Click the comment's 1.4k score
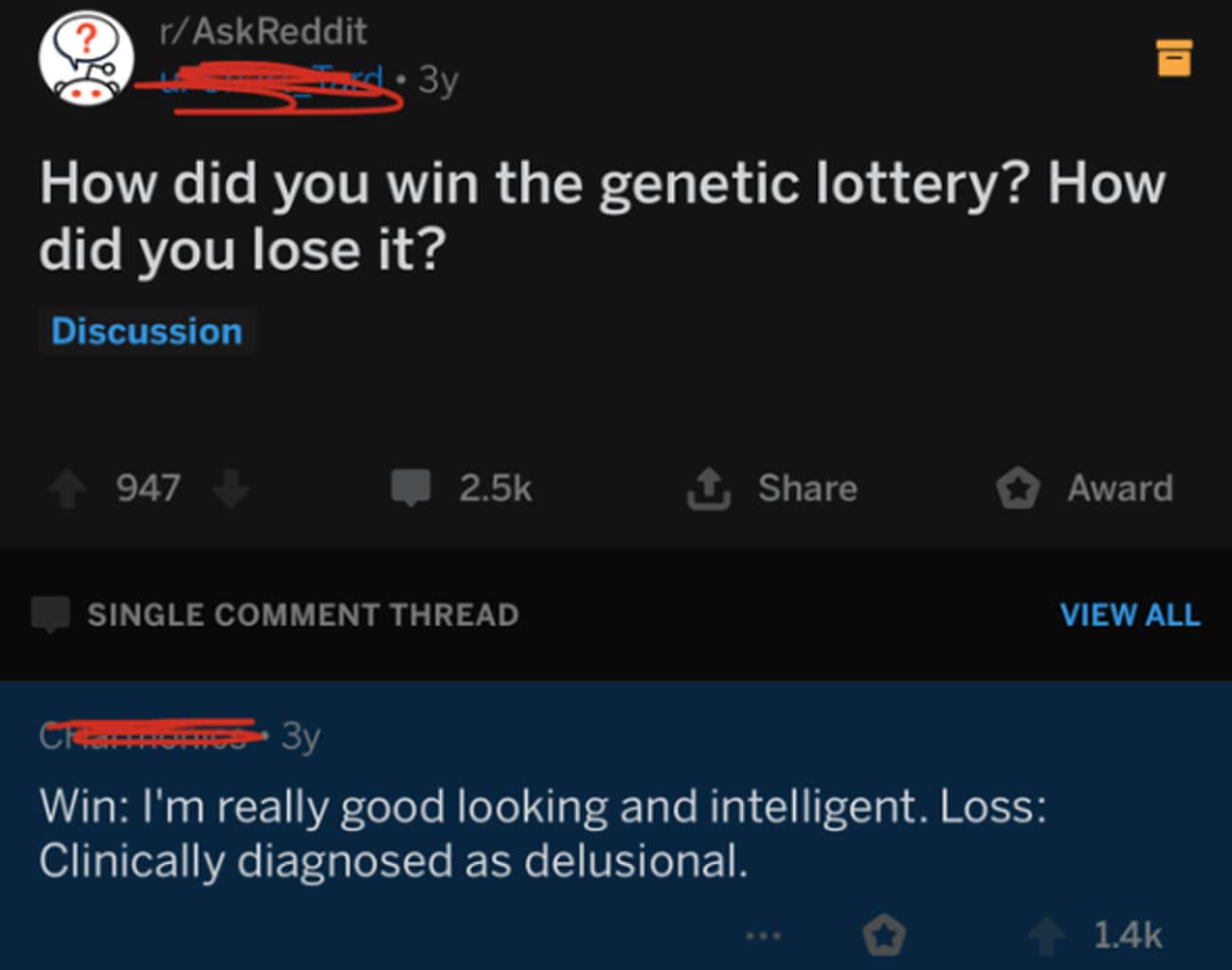Viewport: 1232px width, 970px height. click(x=1127, y=936)
